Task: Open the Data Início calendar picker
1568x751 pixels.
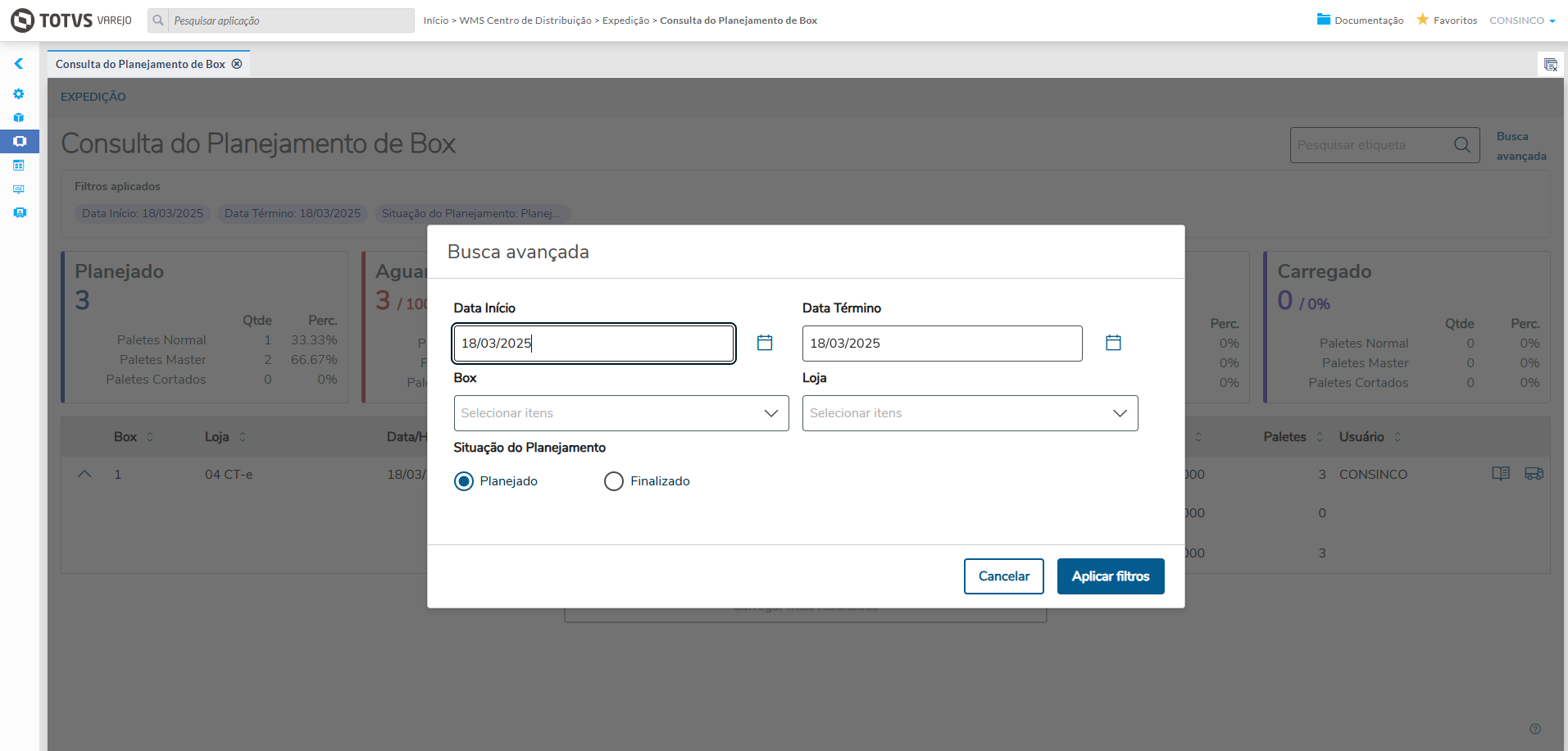Action: tap(765, 343)
